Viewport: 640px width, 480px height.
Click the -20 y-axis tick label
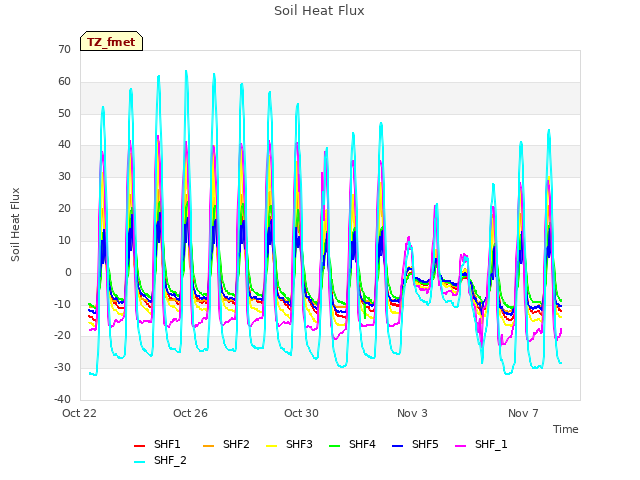[62, 336]
